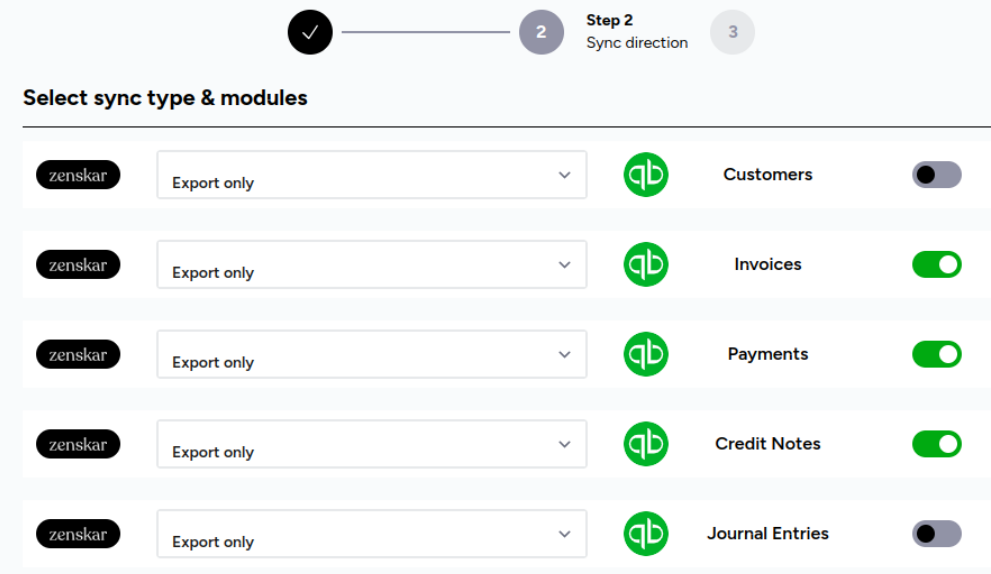Click the 'Sync direction' step label
The image size is (991, 574).
(x=637, y=43)
